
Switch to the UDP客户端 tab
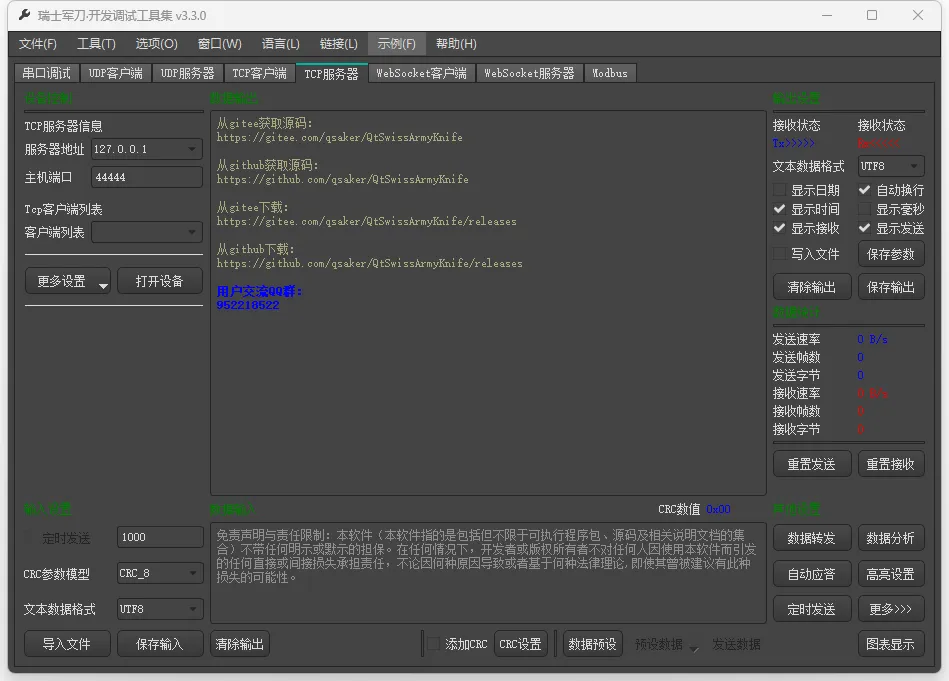116,73
